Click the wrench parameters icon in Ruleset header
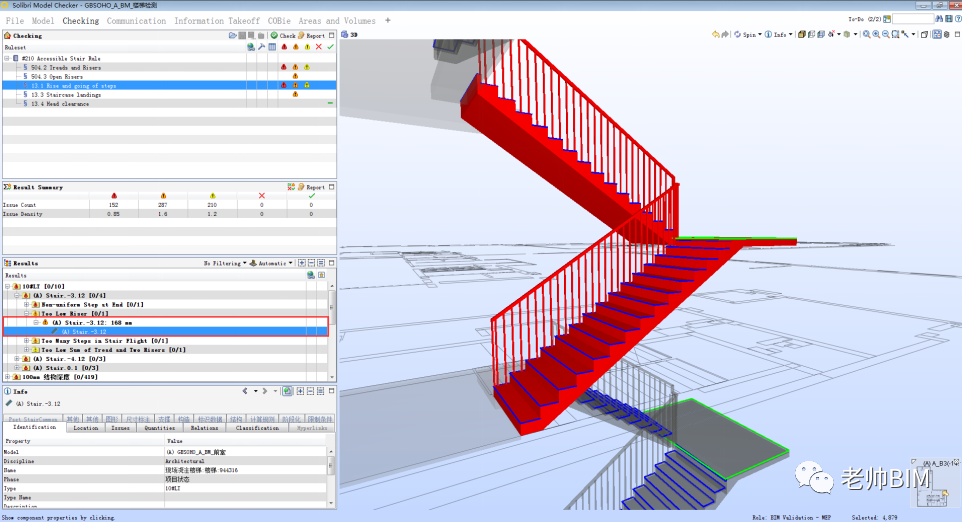962x522 pixels. coord(261,47)
